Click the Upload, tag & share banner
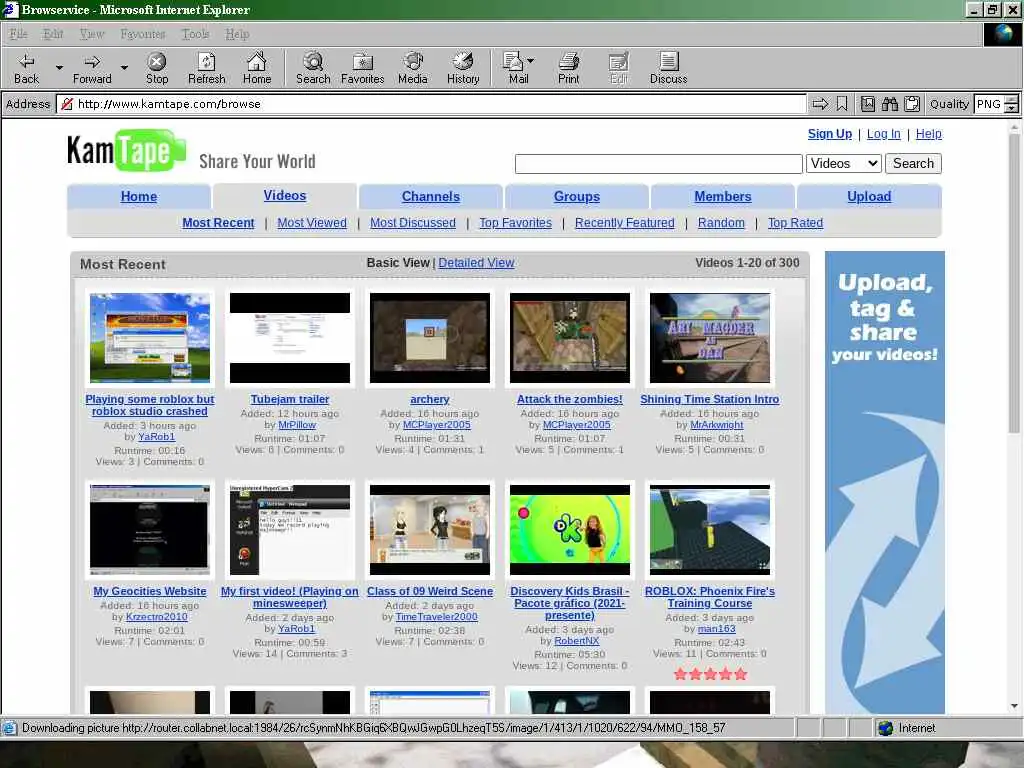The width and height of the screenshot is (1024, 768). (884, 482)
